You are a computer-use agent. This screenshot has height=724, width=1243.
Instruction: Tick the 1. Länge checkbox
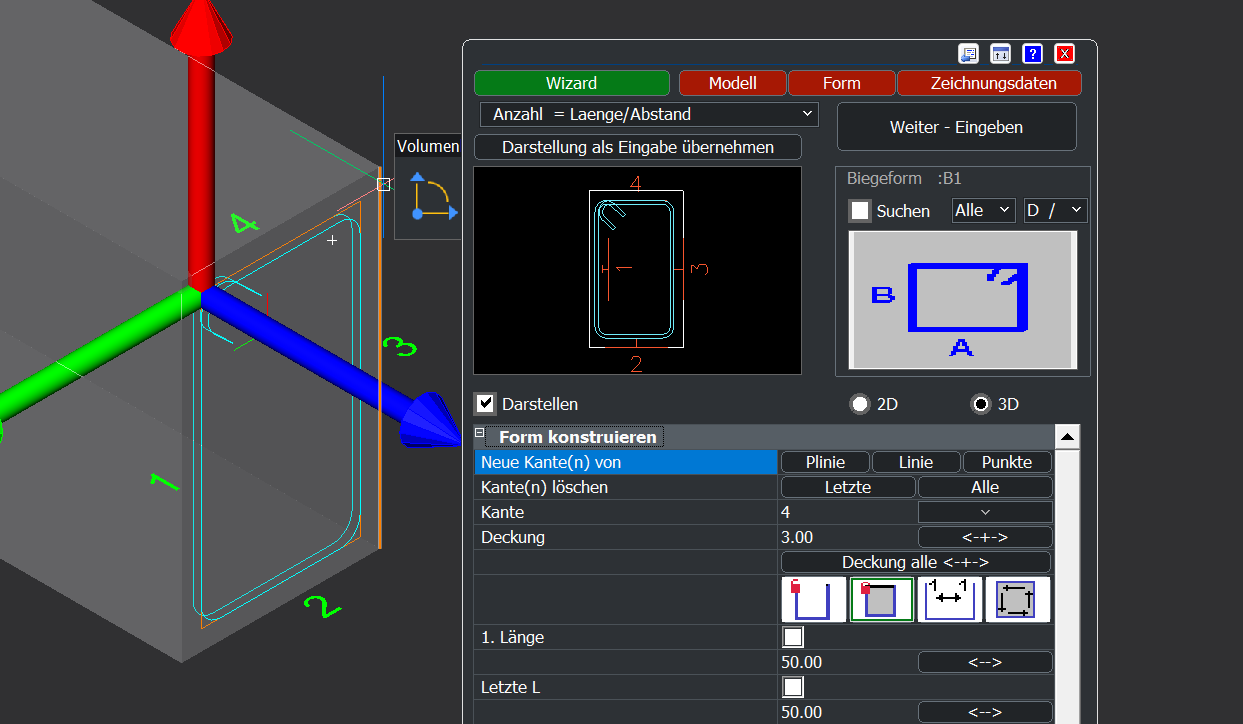click(793, 637)
